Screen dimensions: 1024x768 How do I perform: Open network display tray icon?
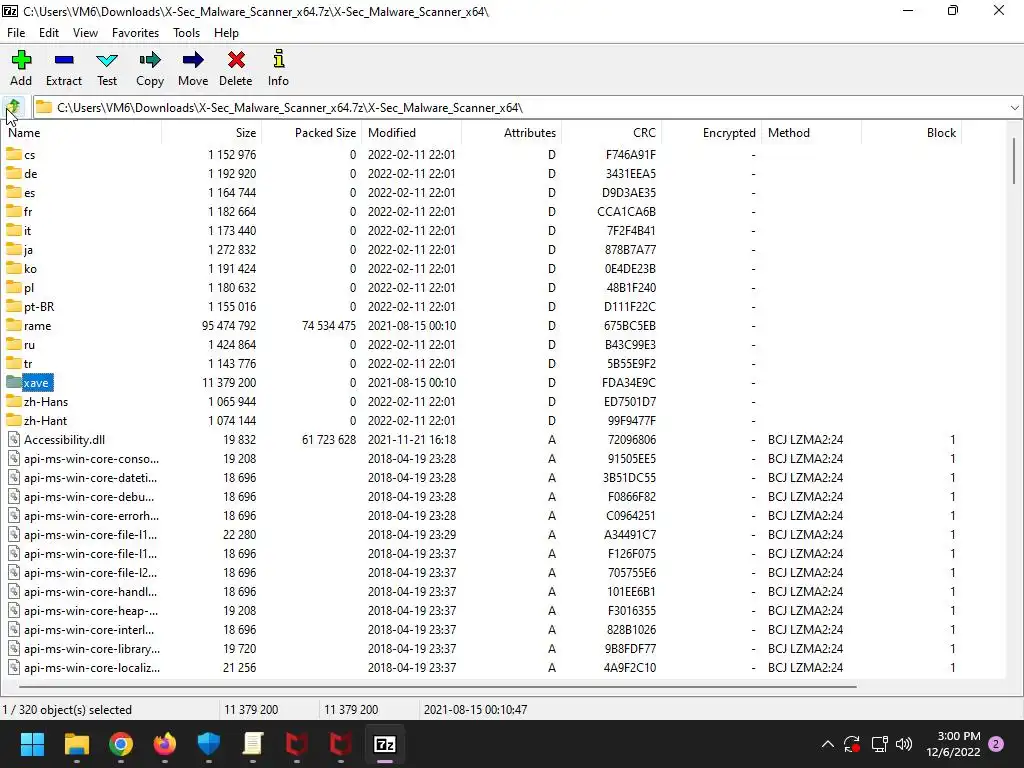tap(879, 744)
